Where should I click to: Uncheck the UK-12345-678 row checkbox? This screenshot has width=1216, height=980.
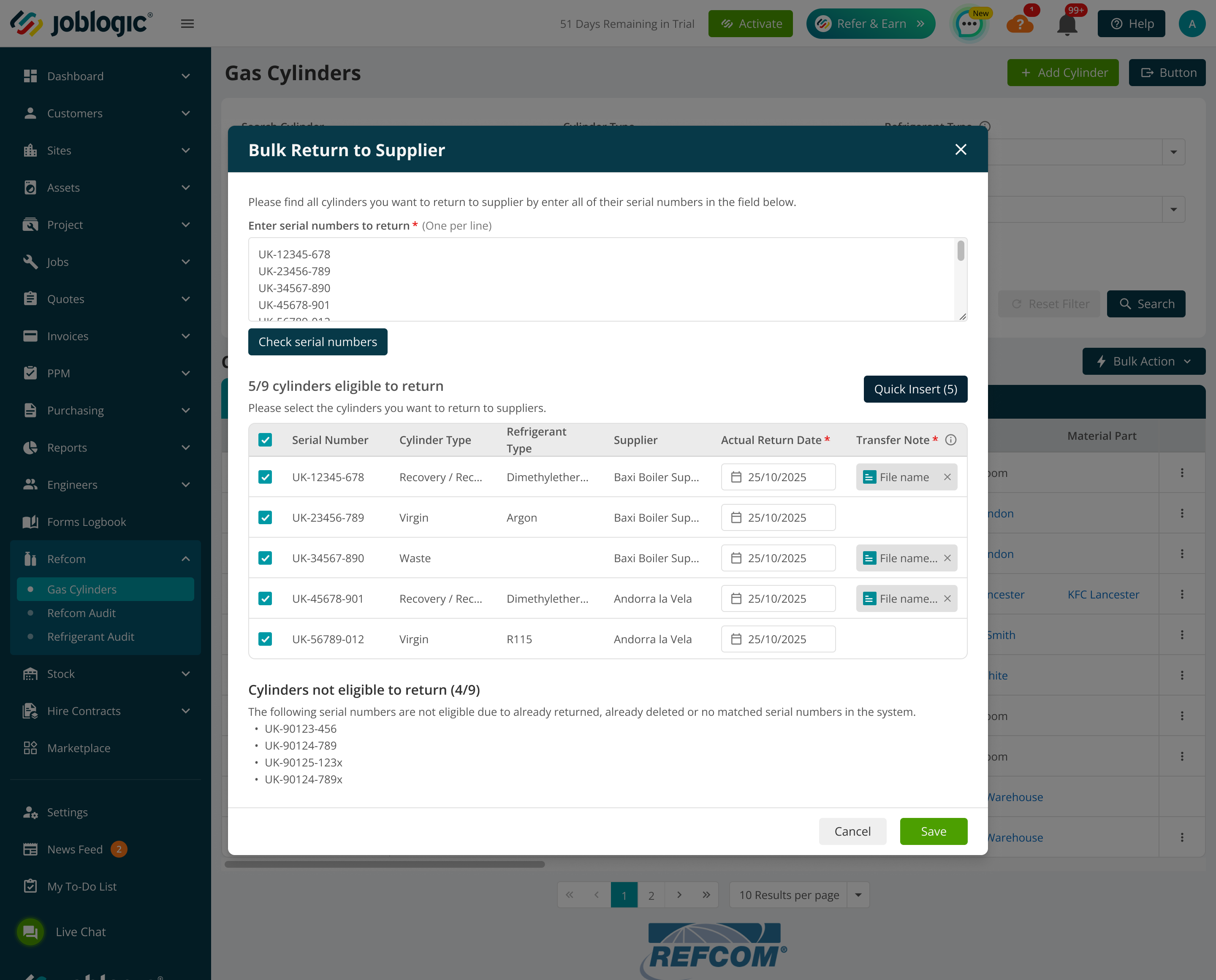coord(265,477)
